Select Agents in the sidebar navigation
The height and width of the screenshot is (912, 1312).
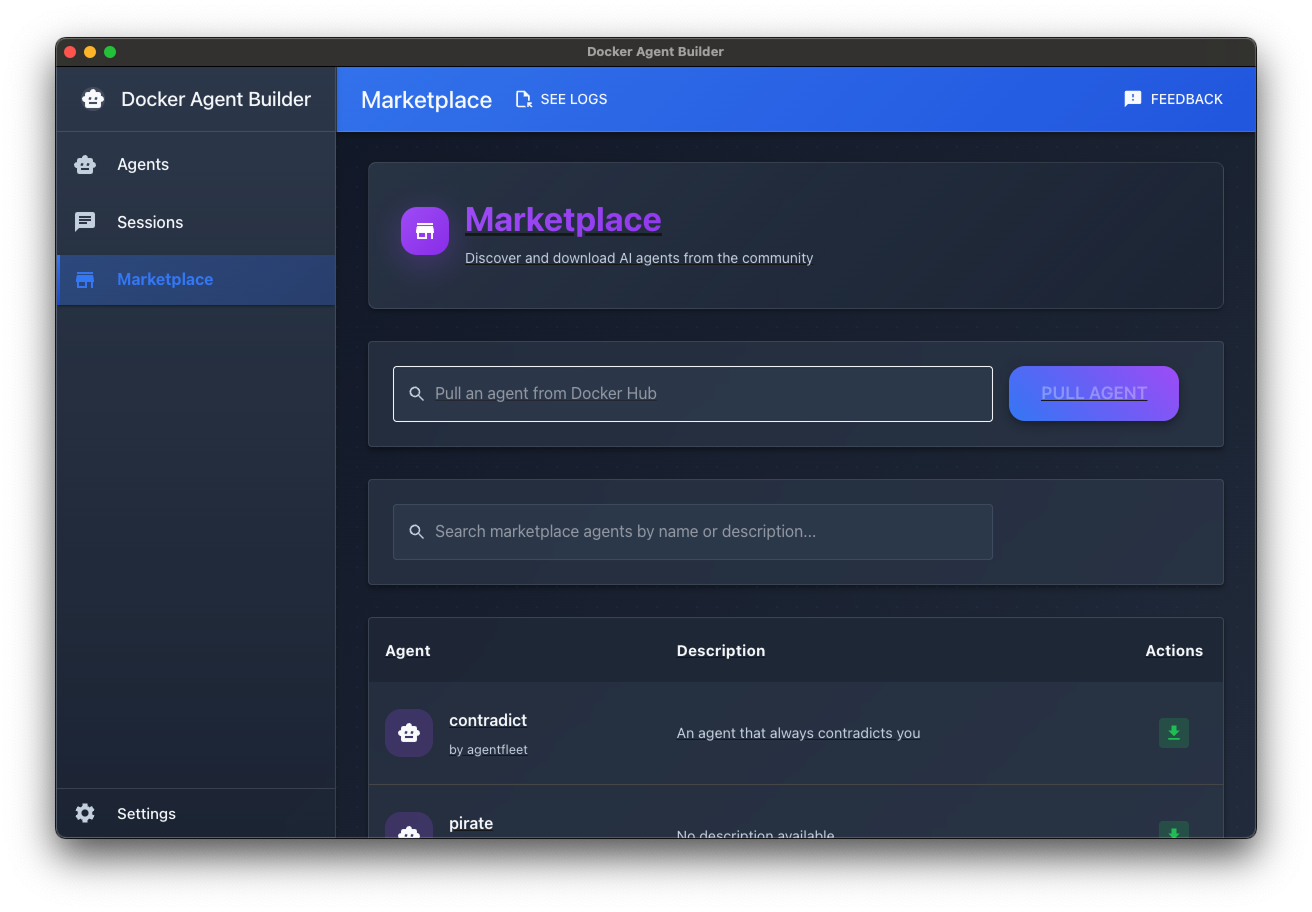point(145,164)
